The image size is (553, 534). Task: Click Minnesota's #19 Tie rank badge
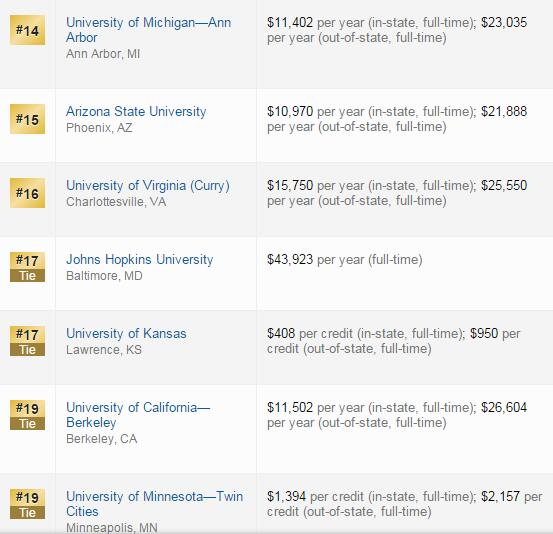click(x=28, y=504)
